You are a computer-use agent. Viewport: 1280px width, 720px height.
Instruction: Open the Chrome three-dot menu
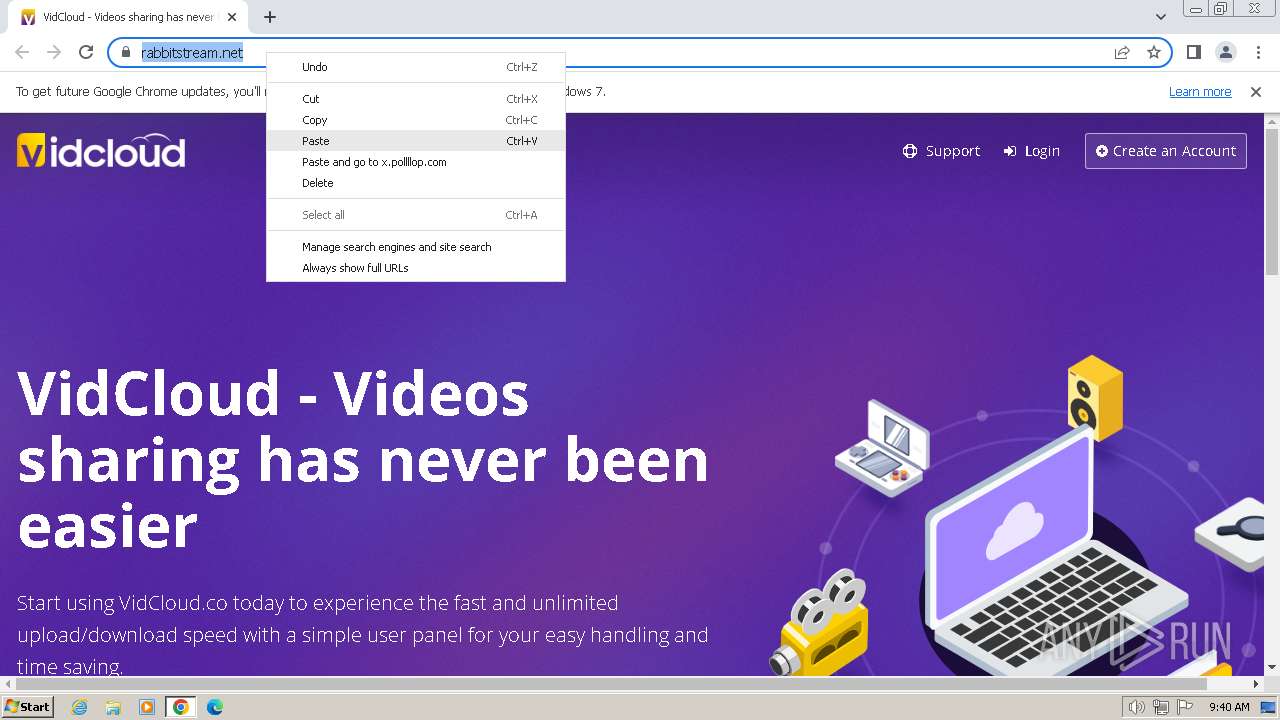pyautogui.click(x=1258, y=52)
